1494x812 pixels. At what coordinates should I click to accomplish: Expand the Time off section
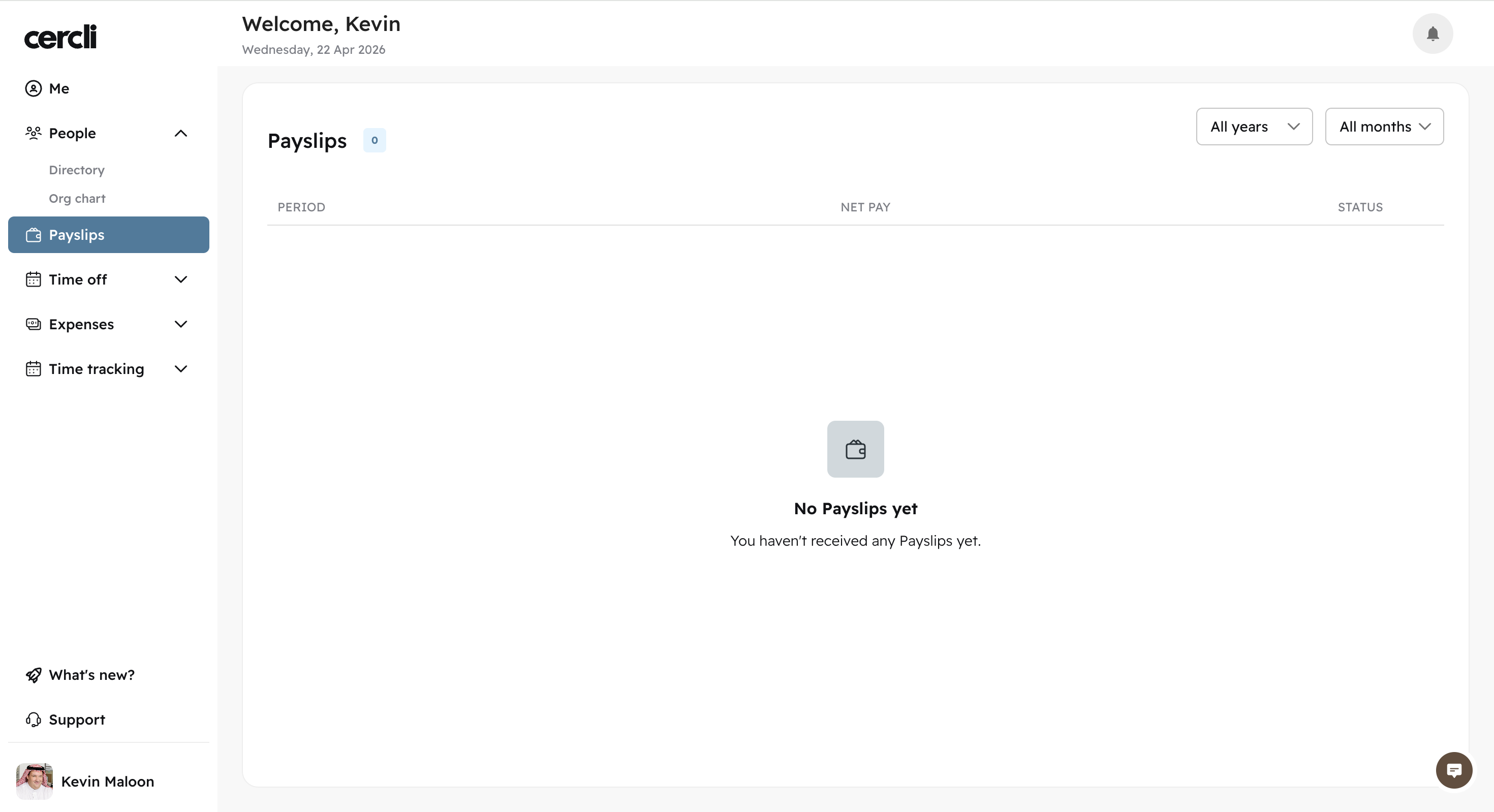tap(180, 279)
